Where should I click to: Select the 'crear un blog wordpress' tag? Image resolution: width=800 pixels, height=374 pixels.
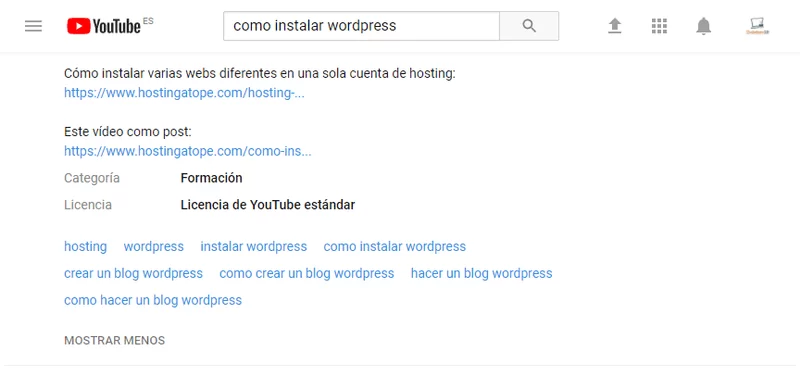[134, 273]
